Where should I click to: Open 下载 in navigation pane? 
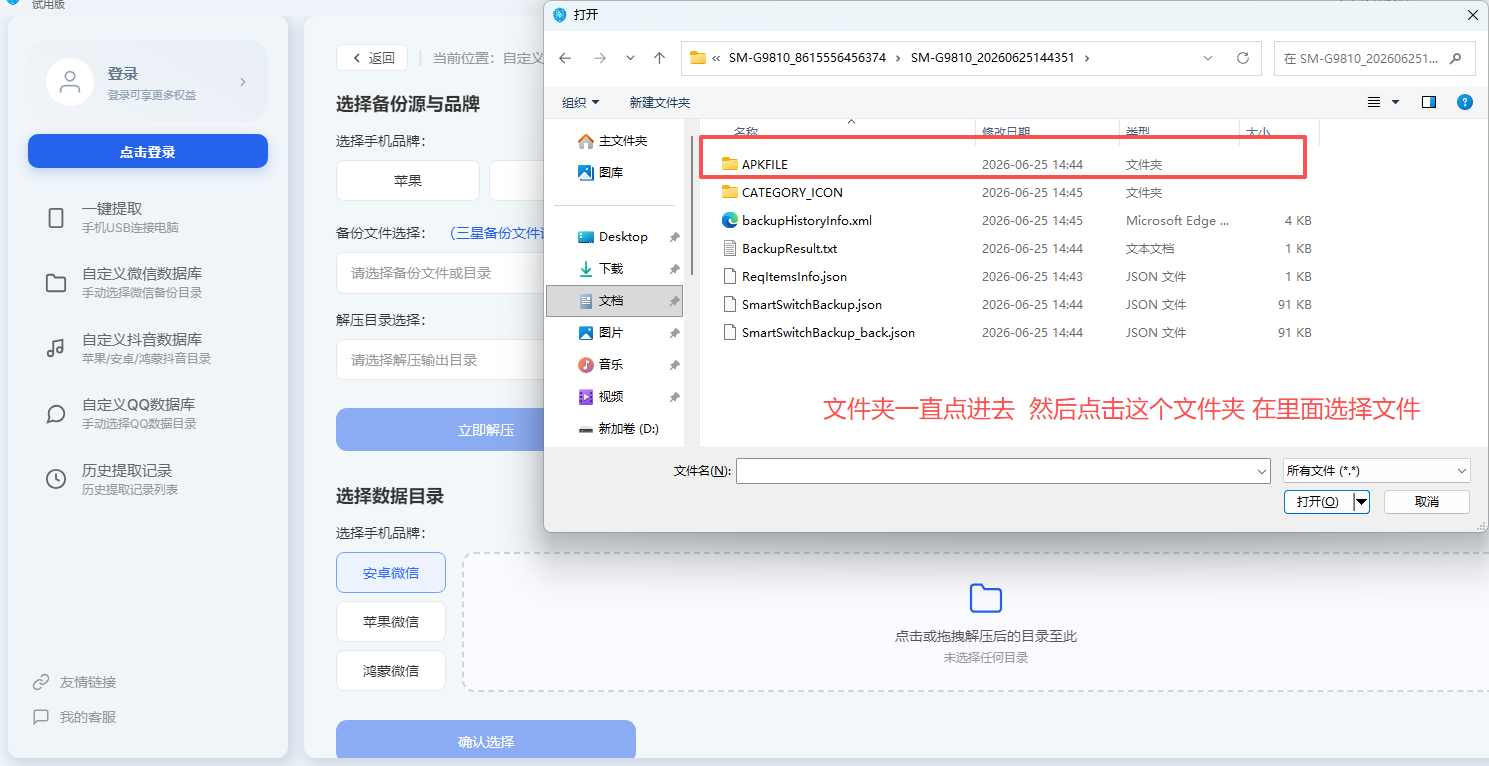pyautogui.click(x=602, y=269)
